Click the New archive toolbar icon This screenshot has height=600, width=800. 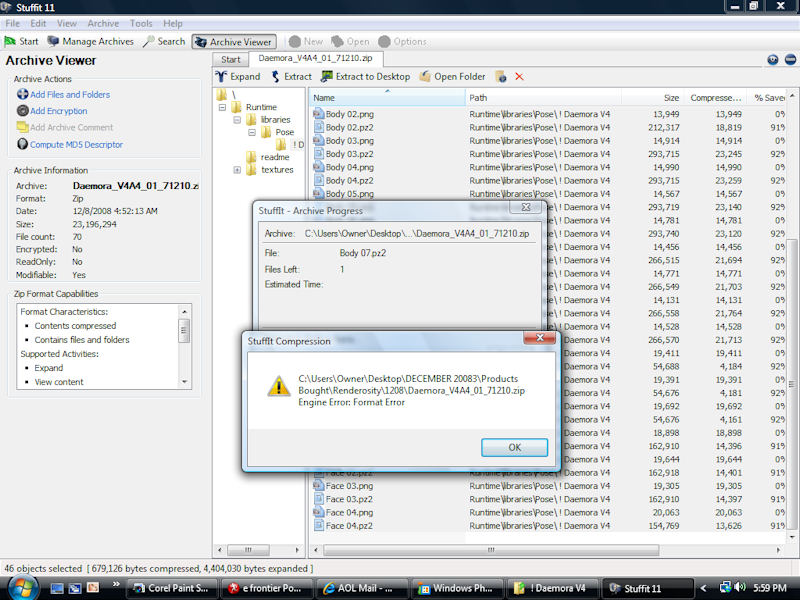(x=306, y=41)
